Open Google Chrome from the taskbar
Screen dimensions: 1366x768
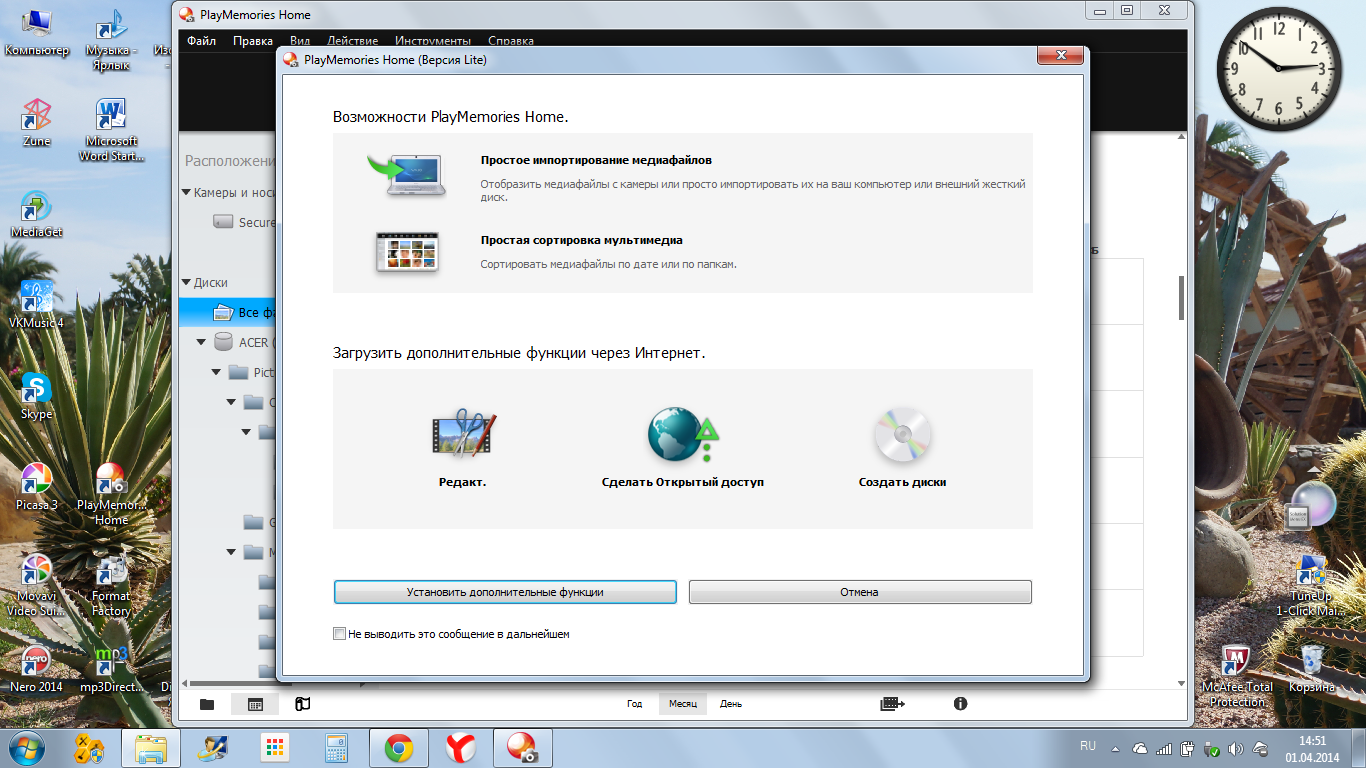tap(399, 748)
